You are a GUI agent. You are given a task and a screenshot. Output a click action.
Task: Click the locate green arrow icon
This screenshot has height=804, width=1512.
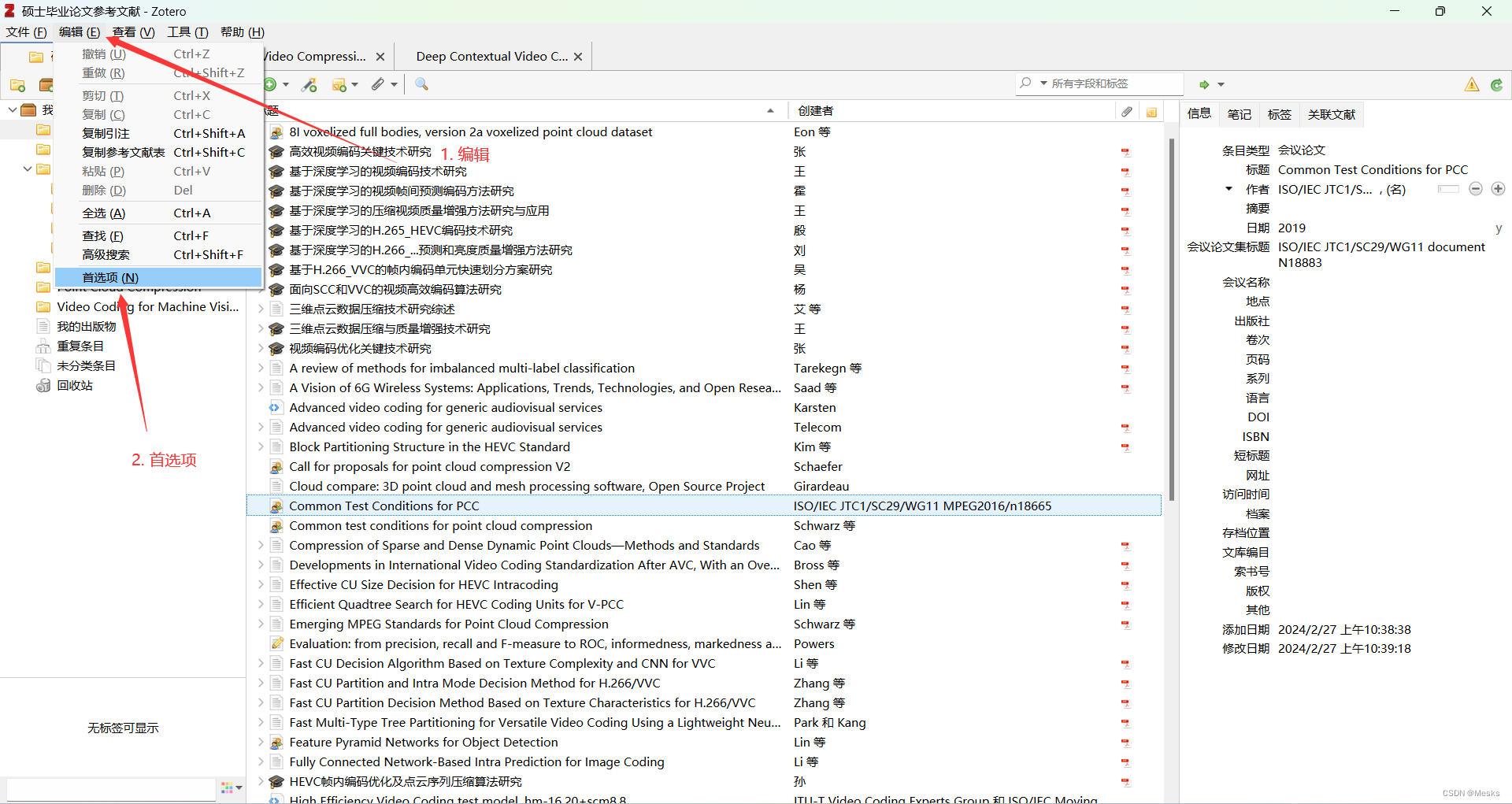[1204, 84]
